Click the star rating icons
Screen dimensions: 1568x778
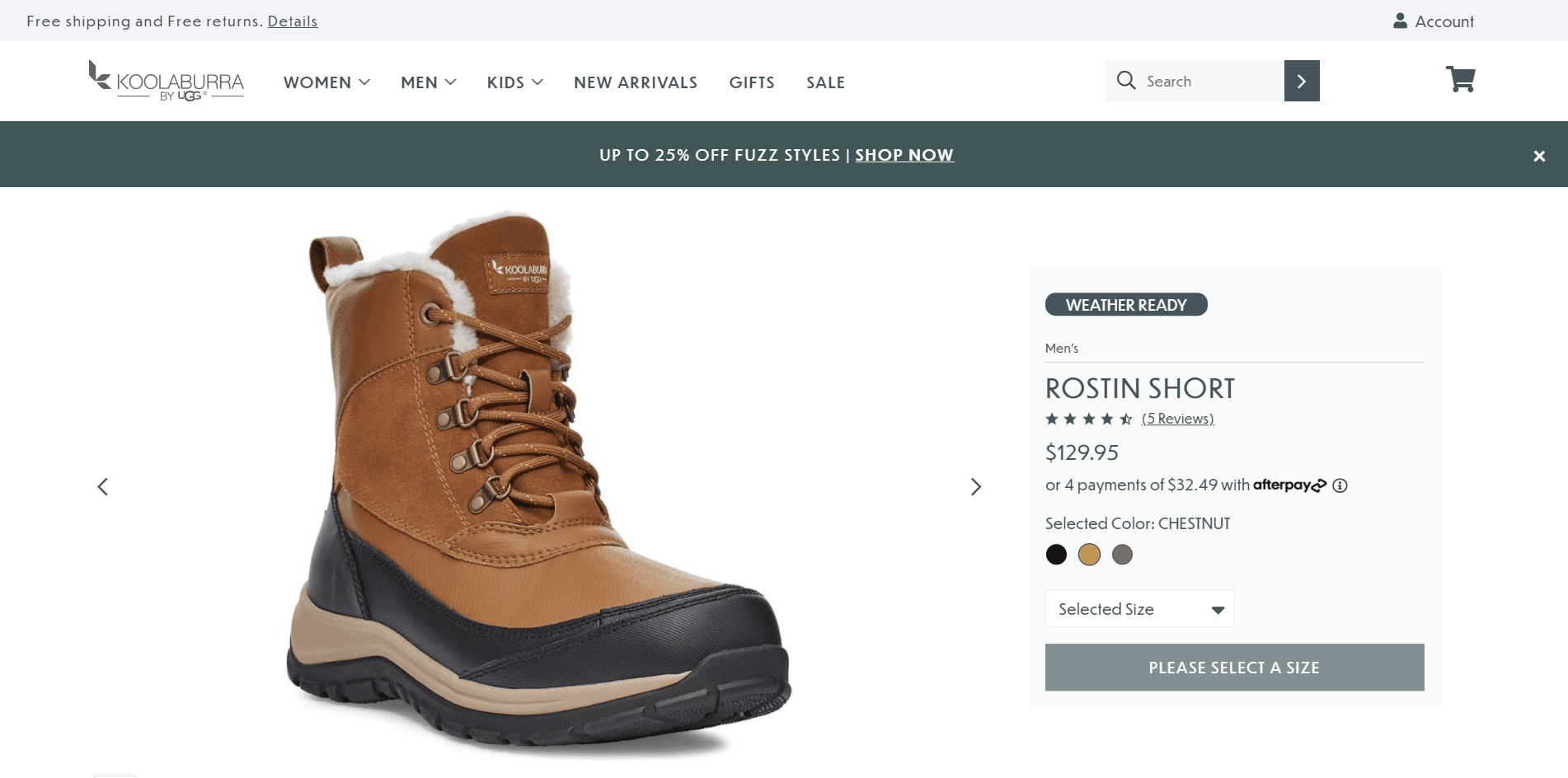tap(1088, 419)
